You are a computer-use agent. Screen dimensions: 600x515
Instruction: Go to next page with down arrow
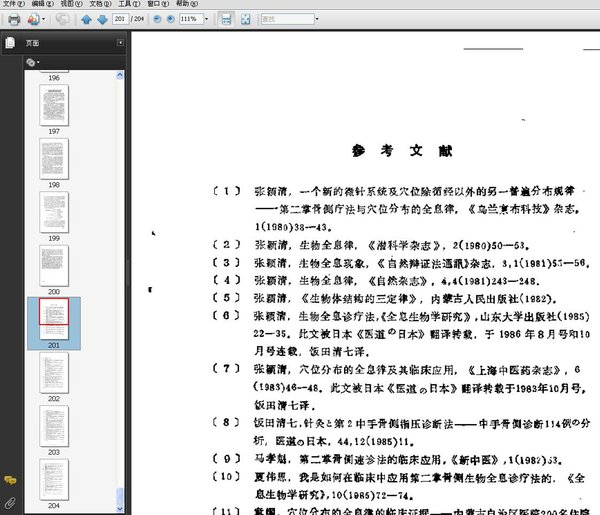click(x=102, y=19)
